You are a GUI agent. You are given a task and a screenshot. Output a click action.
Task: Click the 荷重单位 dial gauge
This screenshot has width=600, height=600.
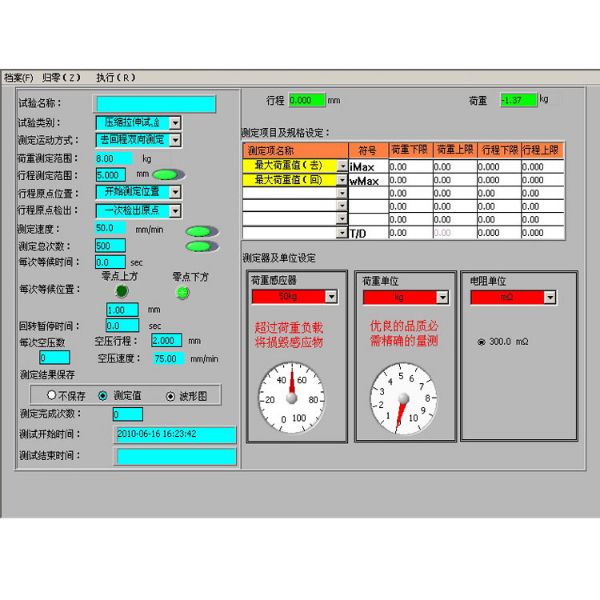[x=402, y=398]
